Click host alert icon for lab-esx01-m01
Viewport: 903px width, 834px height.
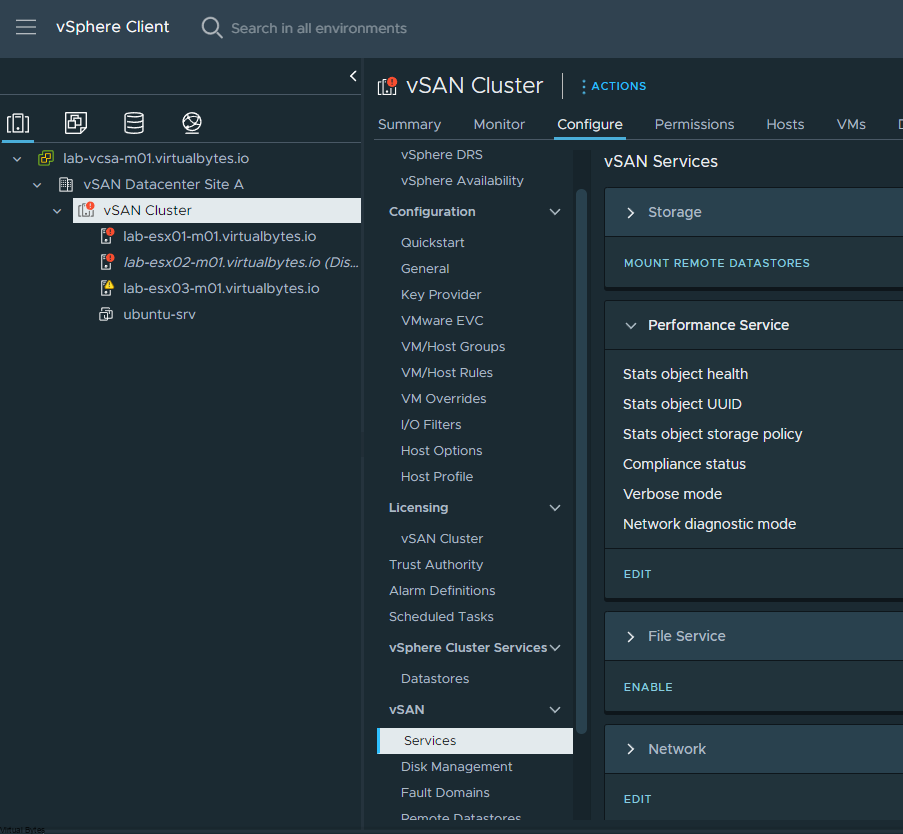tap(107, 236)
